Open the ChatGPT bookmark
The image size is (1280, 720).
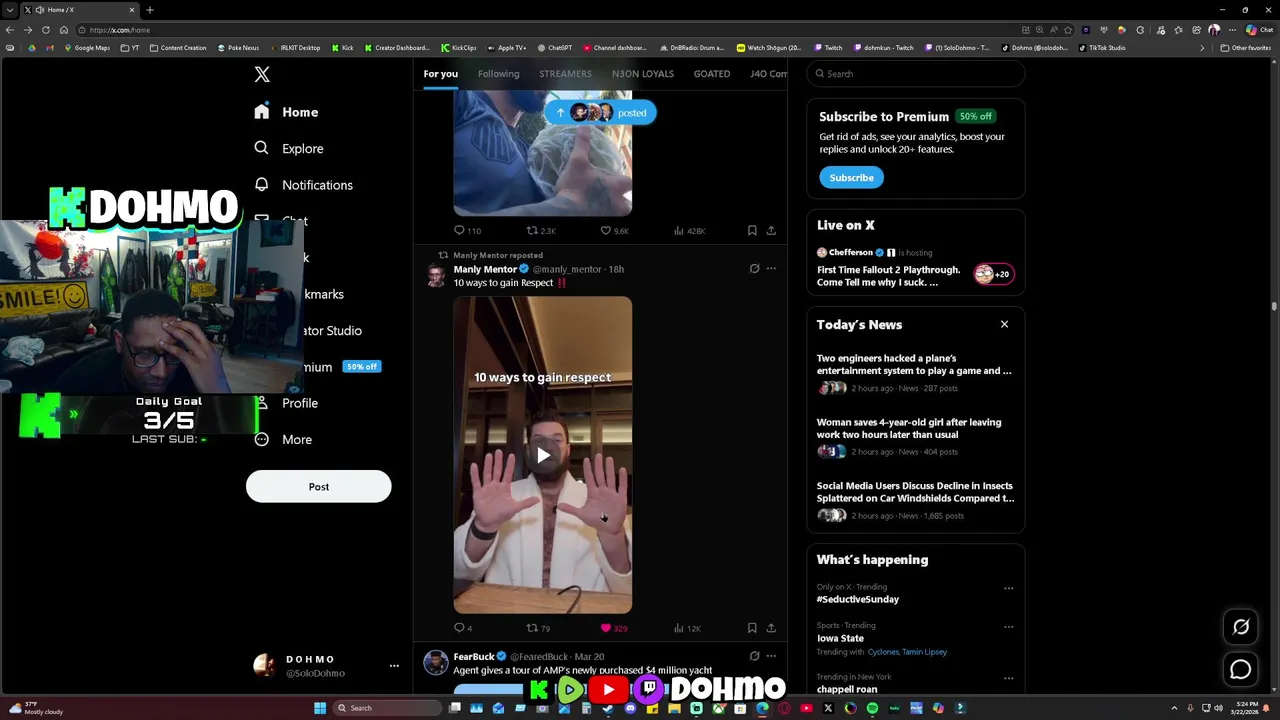[x=556, y=48]
